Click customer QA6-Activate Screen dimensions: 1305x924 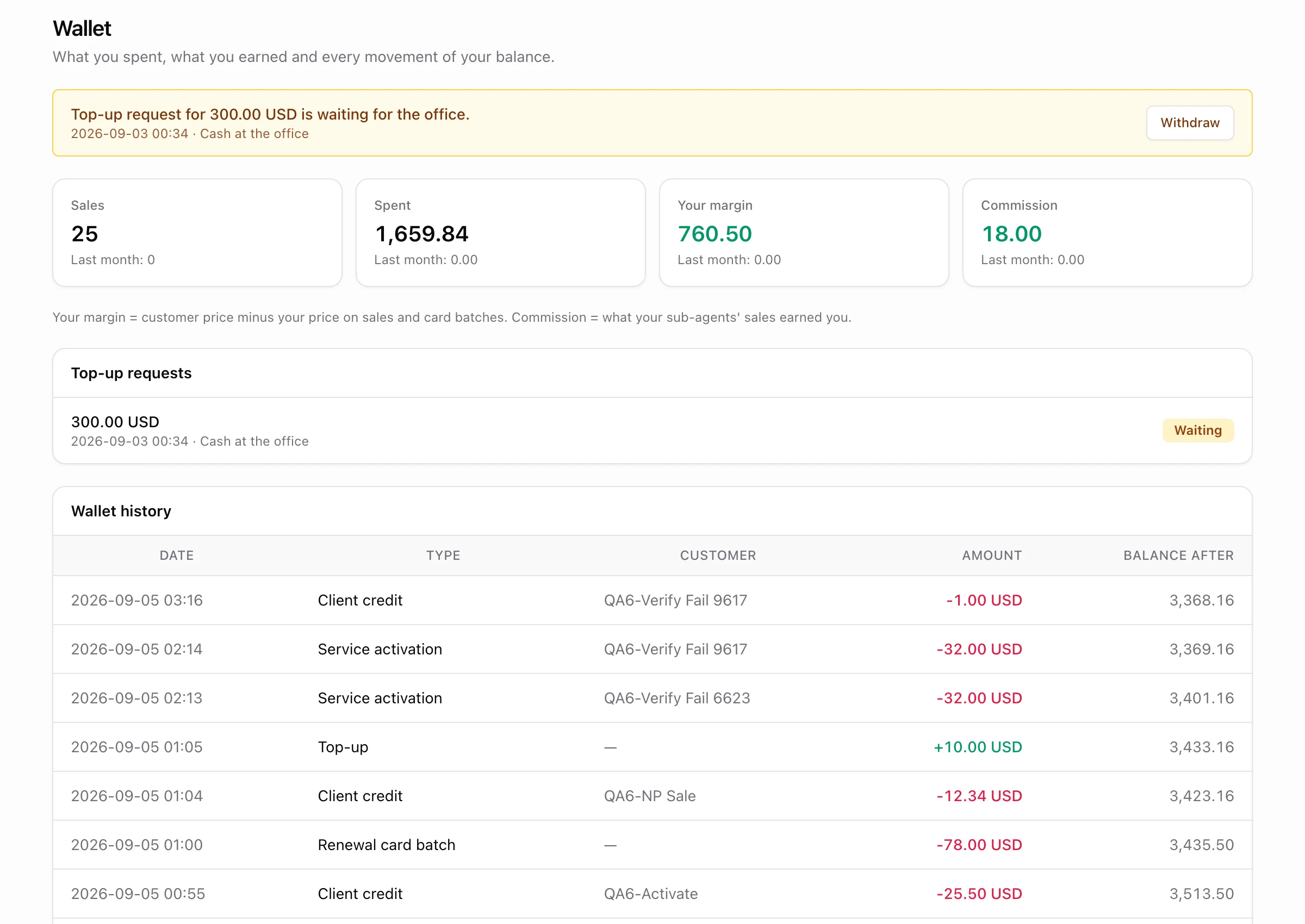(x=651, y=894)
